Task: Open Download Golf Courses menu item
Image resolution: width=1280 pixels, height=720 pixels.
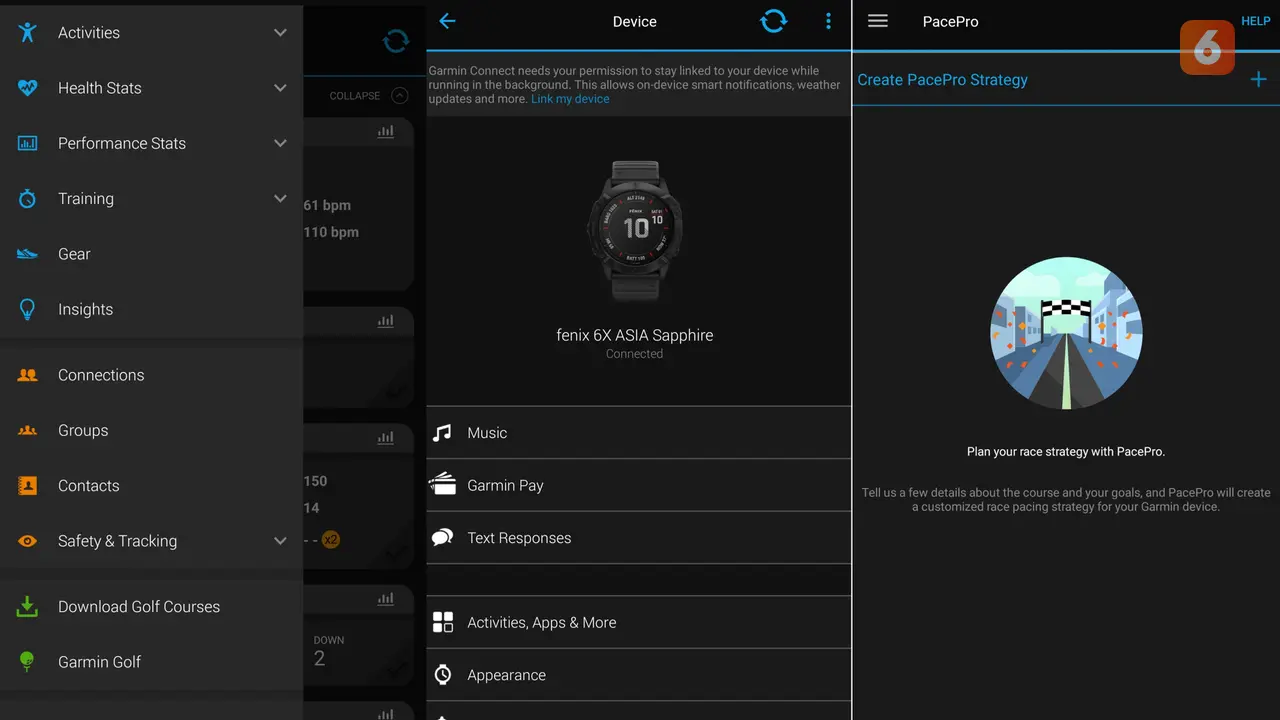Action: pos(151,606)
